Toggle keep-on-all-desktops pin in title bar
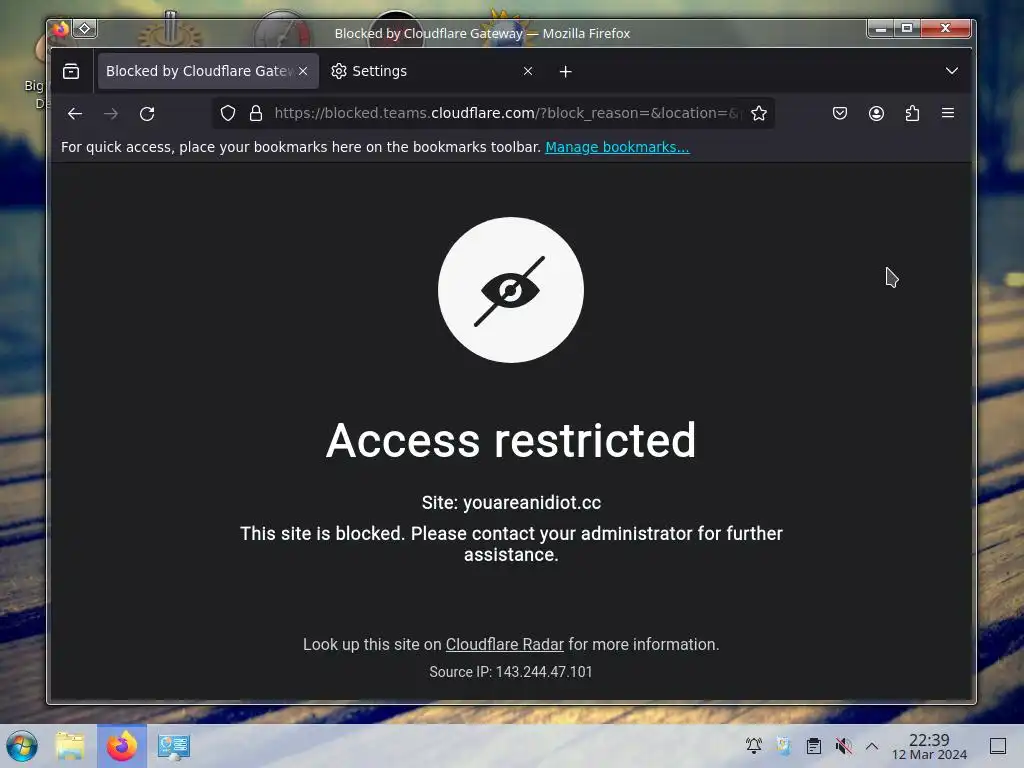This screenshot has height=768, width=1024. [x=85, y=29]
